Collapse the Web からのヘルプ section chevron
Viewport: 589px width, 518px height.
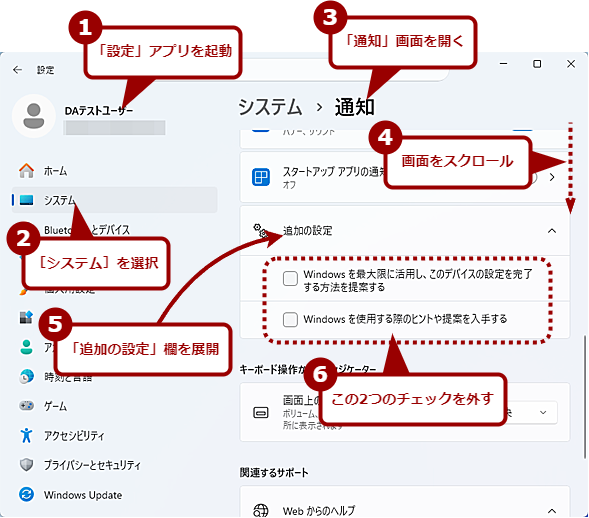coord(551,510)
